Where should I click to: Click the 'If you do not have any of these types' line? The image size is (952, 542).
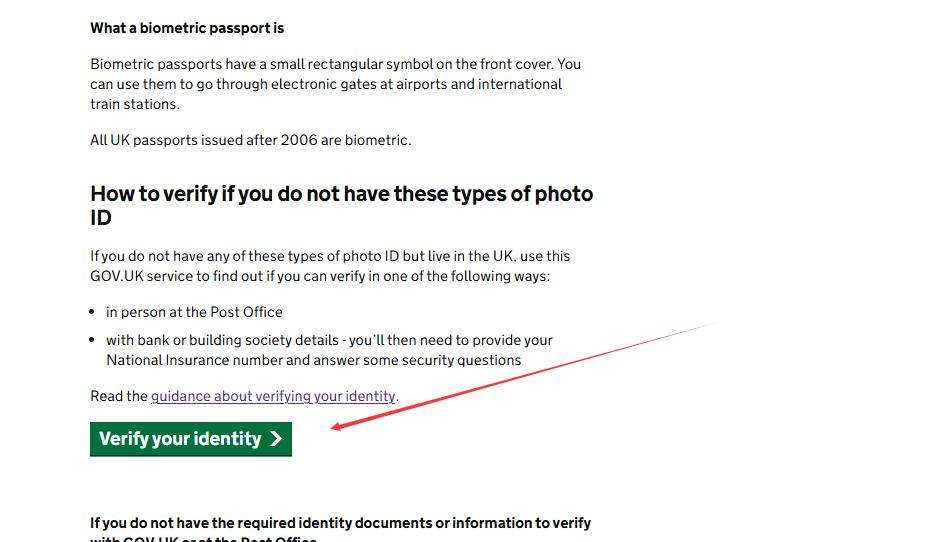point(330,256)
